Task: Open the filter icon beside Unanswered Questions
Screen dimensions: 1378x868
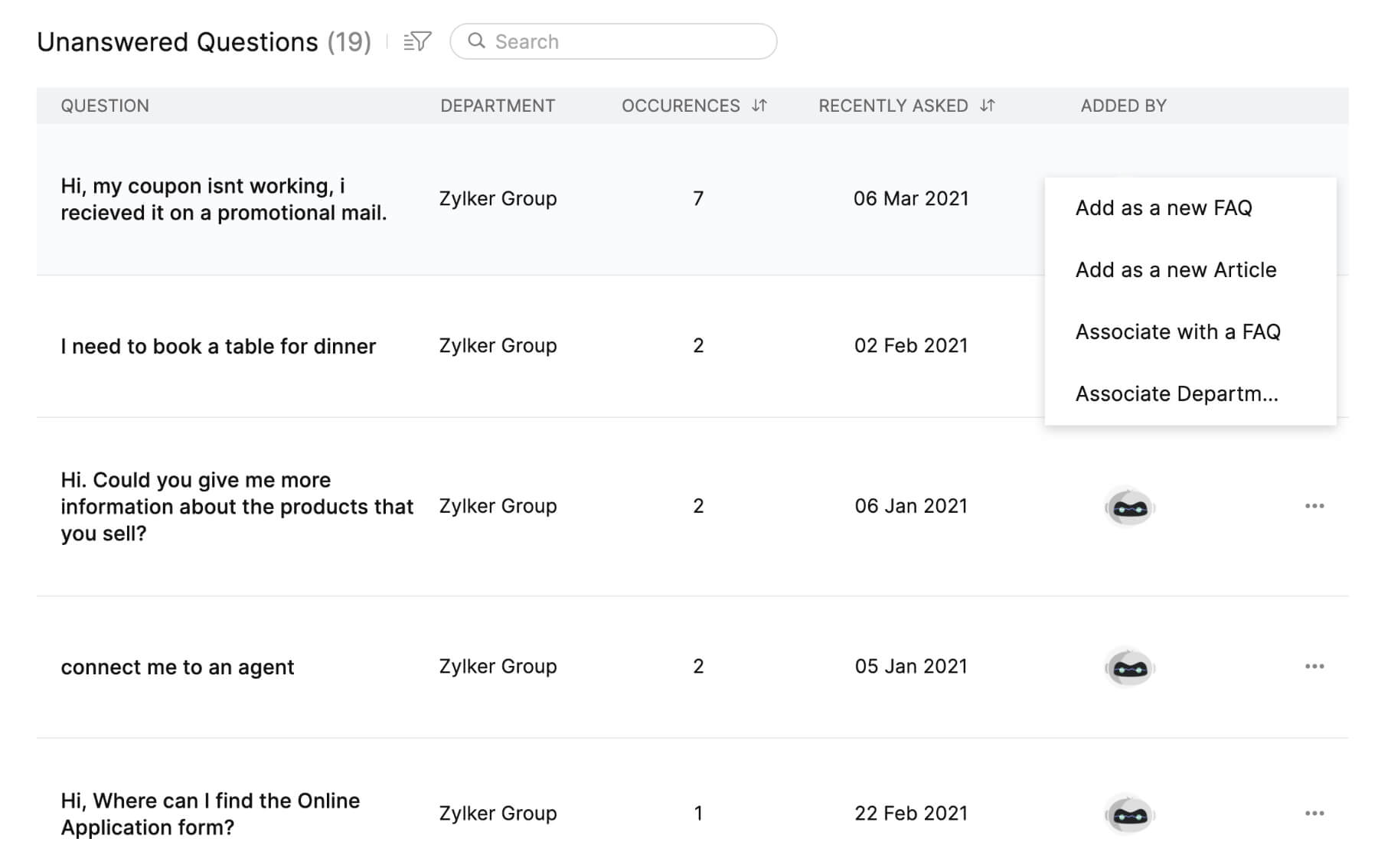Action: click(x=417, y=41)
